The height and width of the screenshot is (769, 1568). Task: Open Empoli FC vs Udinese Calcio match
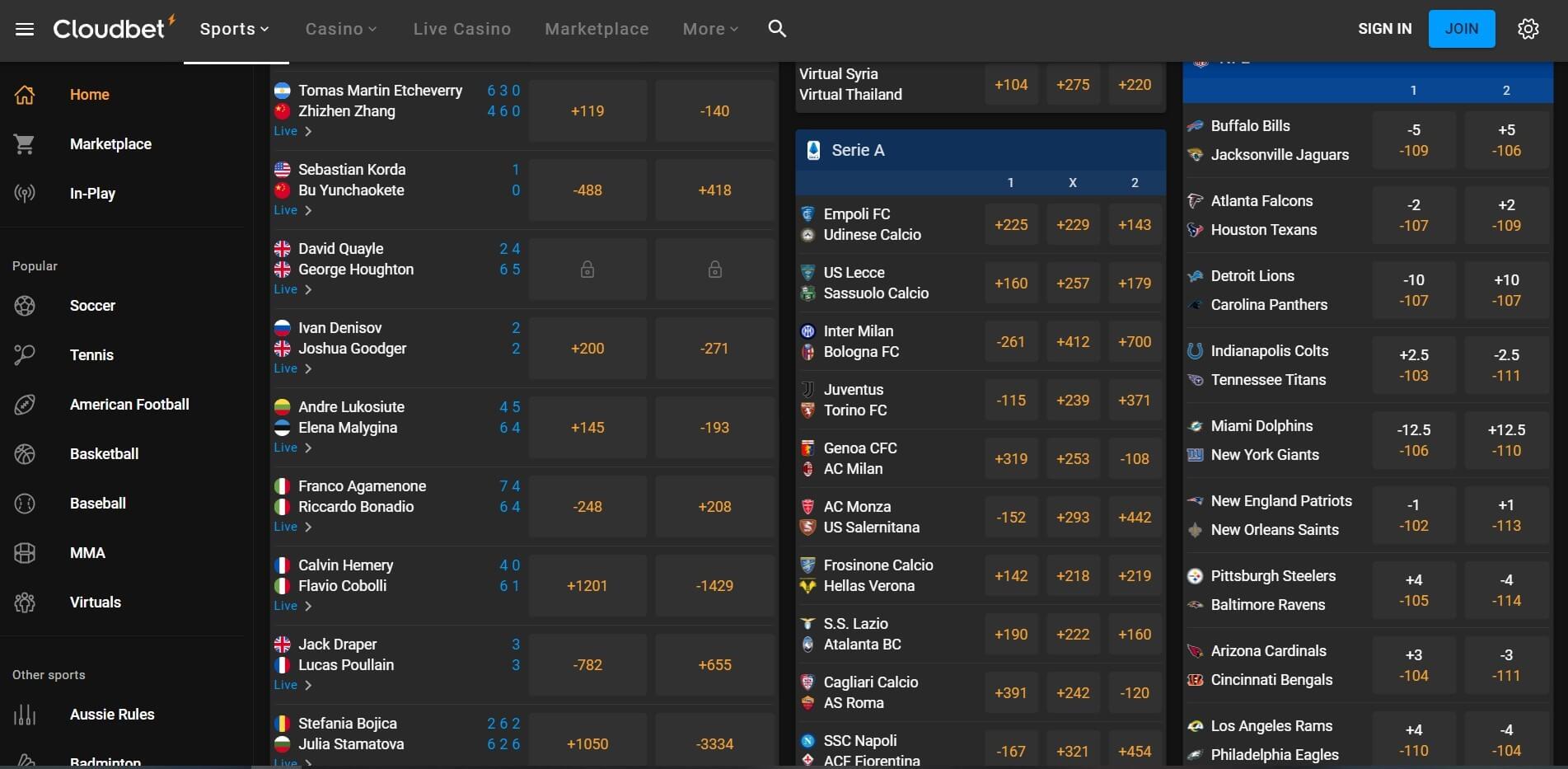pyautogui.click(x=872, y=224)
